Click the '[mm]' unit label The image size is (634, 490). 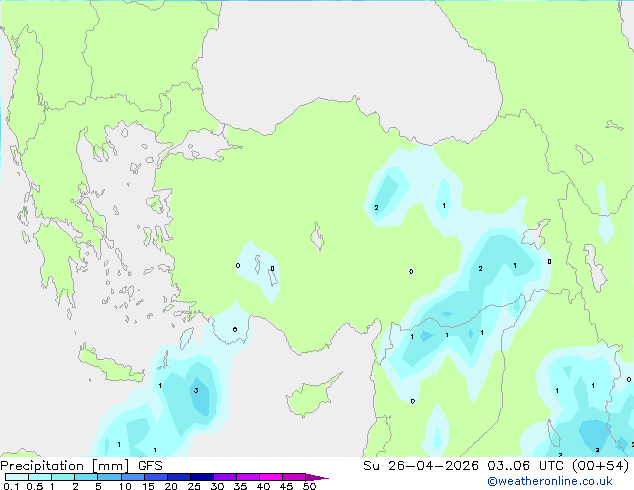[111, 466]
